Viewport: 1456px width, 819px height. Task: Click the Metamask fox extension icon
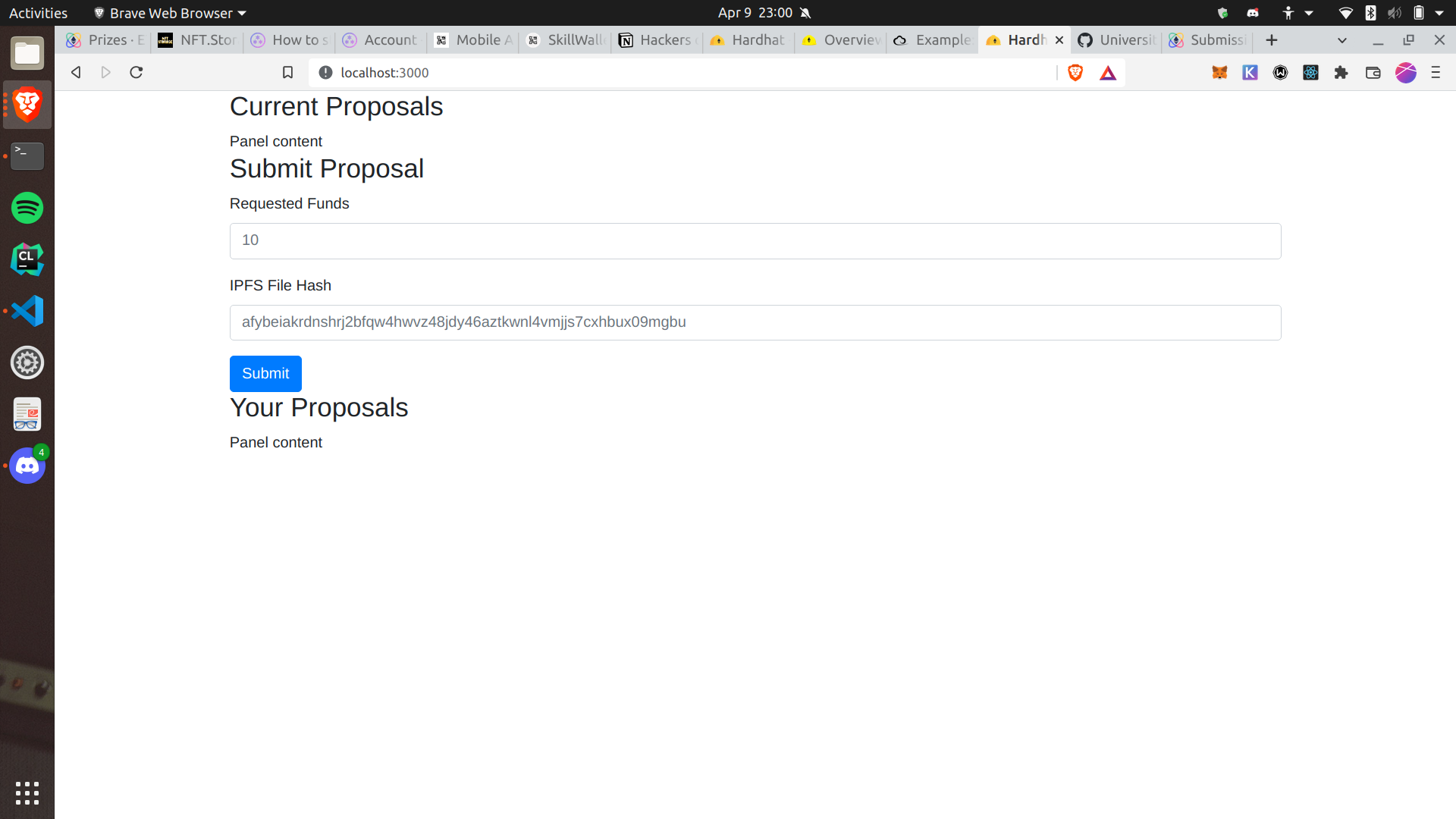[x=1219, y=72]
